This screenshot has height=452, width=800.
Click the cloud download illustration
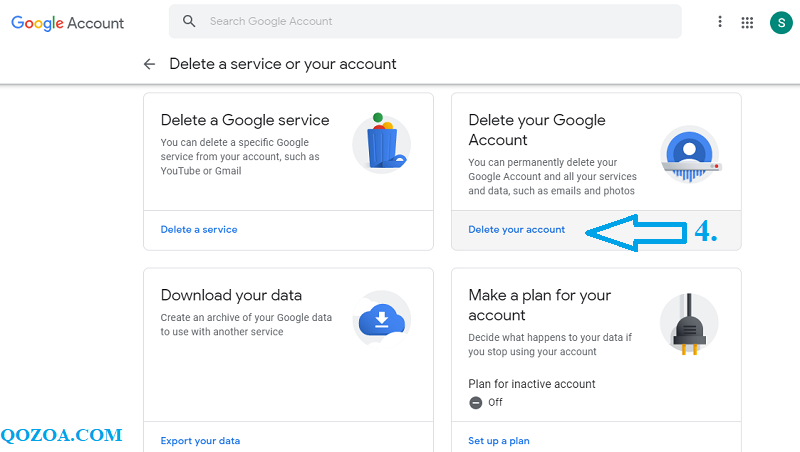[382, 319]
